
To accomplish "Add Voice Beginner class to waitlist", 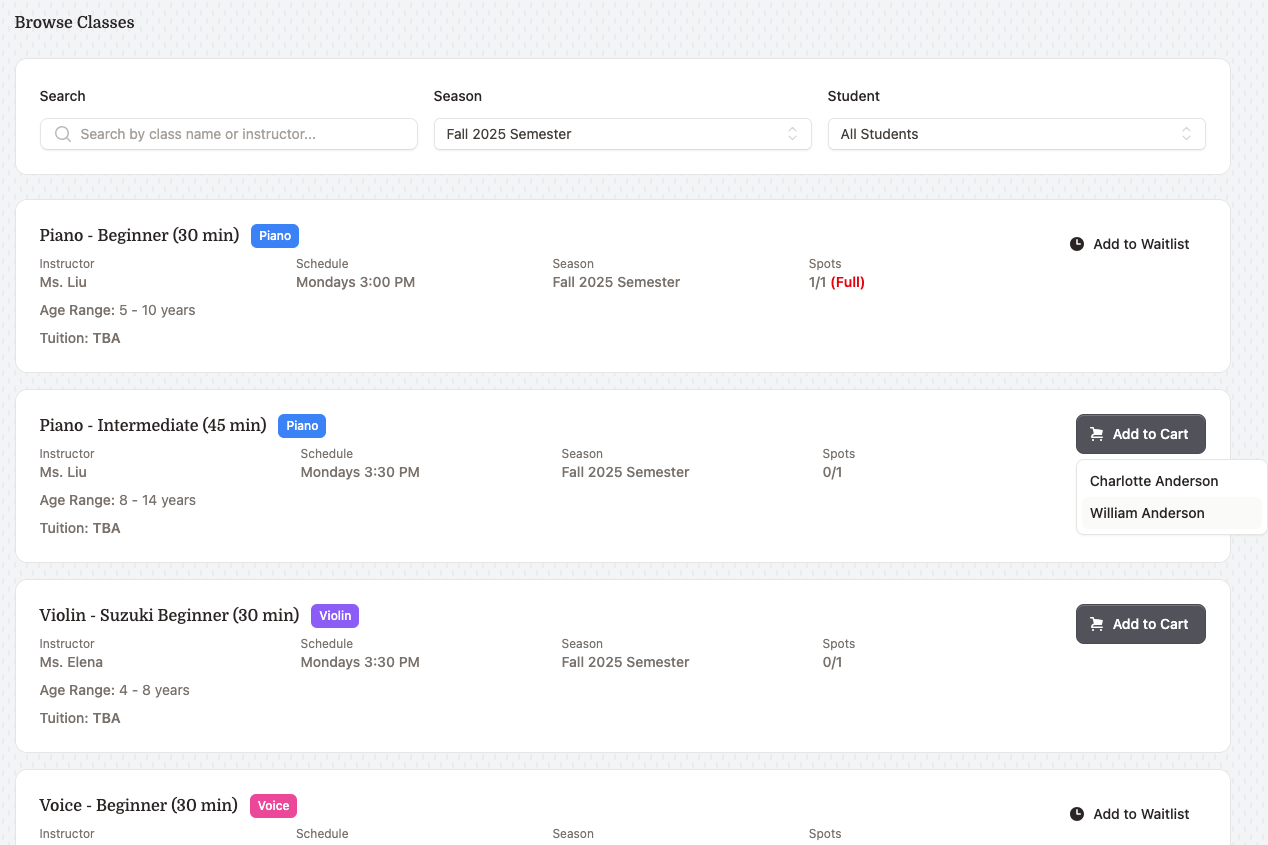I will [1130, 814].
